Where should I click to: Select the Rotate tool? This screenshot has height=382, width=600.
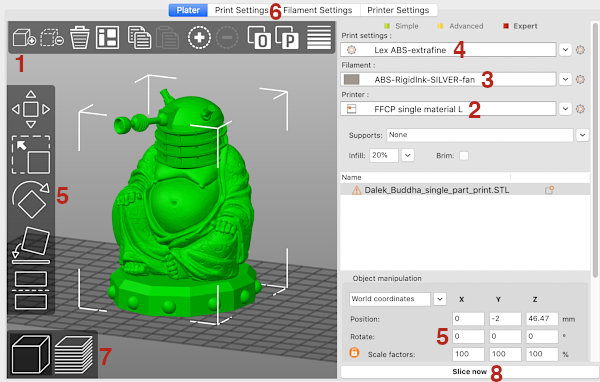pos(31,199)
